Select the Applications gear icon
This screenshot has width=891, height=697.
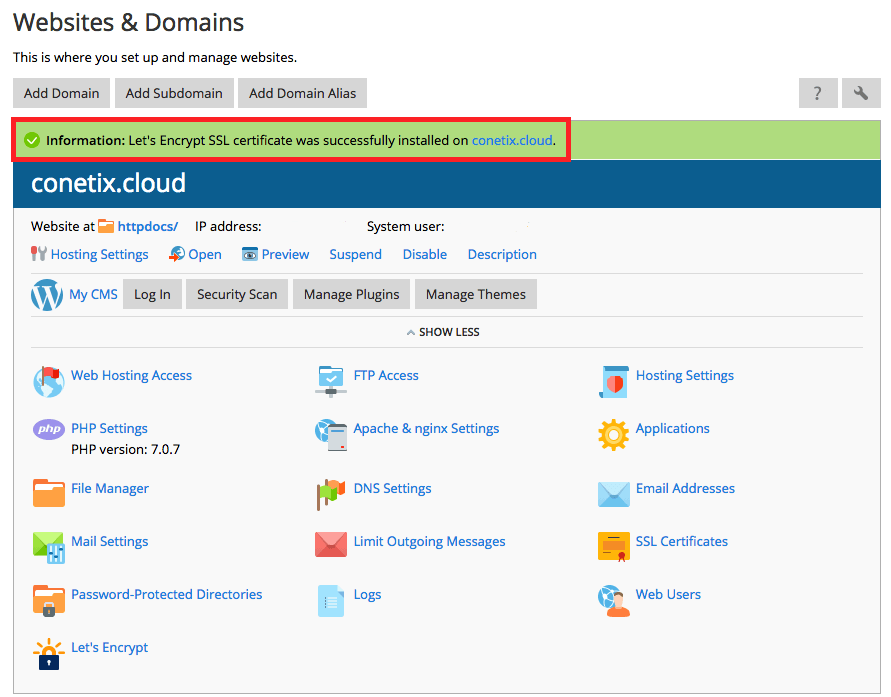tap(613, 433)
